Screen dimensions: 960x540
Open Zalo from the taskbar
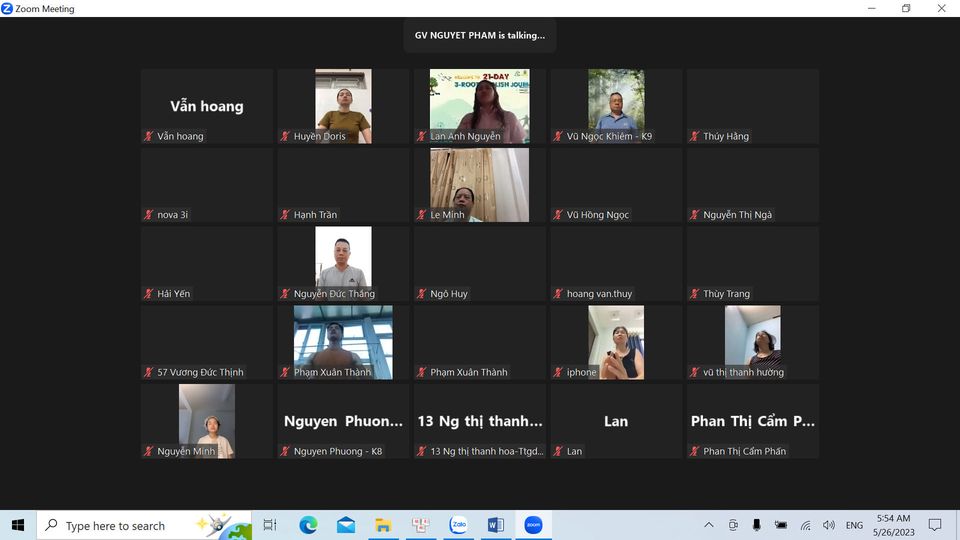[459, 525]
